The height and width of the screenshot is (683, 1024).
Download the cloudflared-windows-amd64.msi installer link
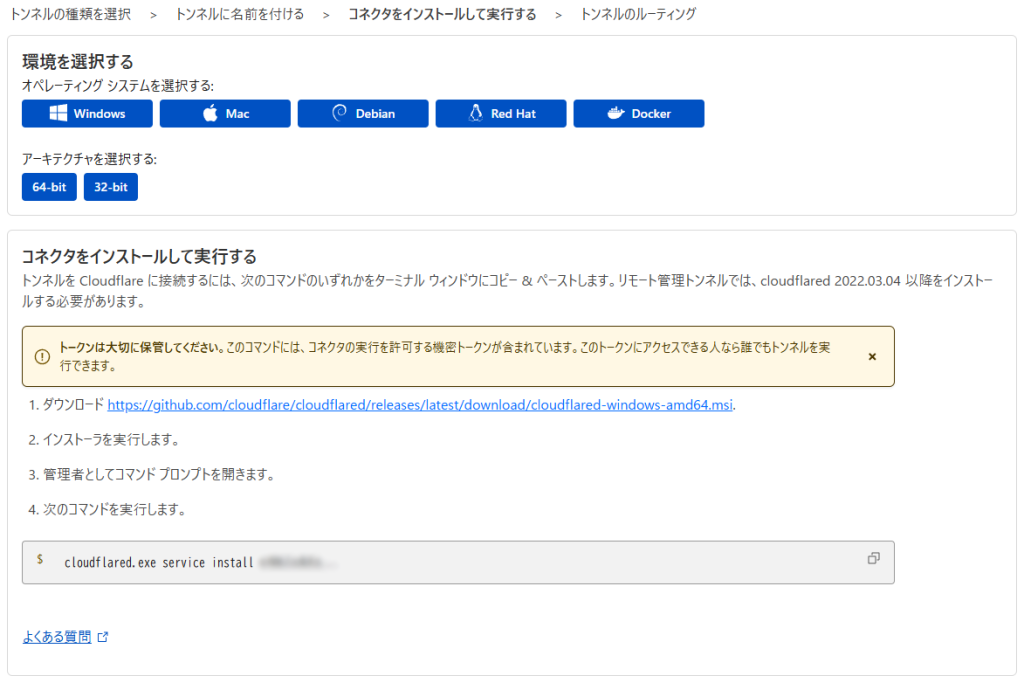click(x=421, y=405)
